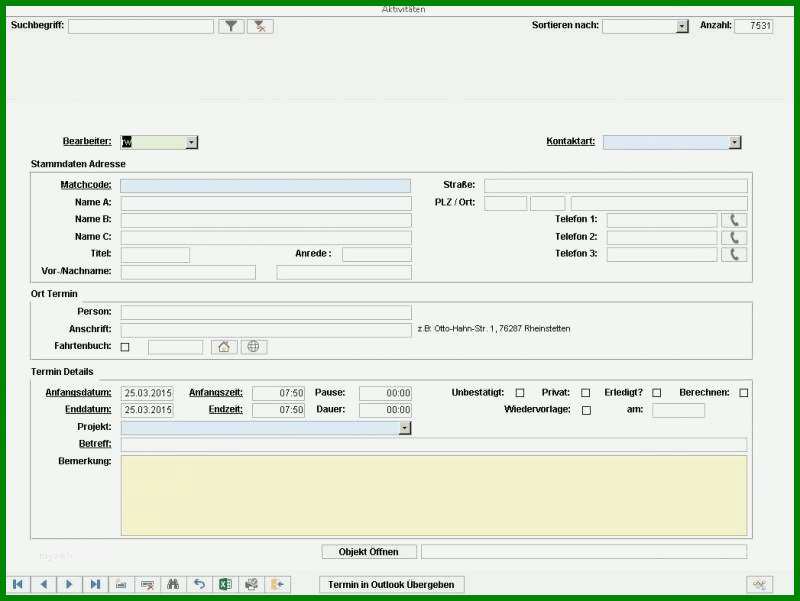
Task: Click the globe icon next to Fahrtenbuch
Action: coord(254,347)
